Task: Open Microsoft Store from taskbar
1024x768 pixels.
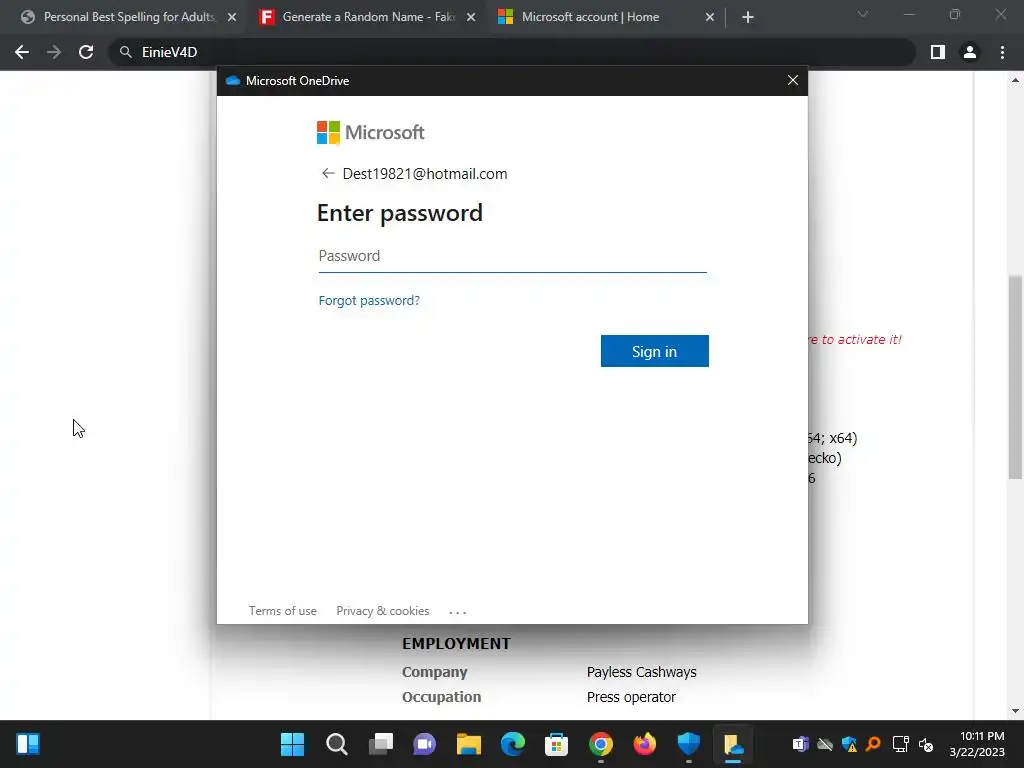Action: 556,744
